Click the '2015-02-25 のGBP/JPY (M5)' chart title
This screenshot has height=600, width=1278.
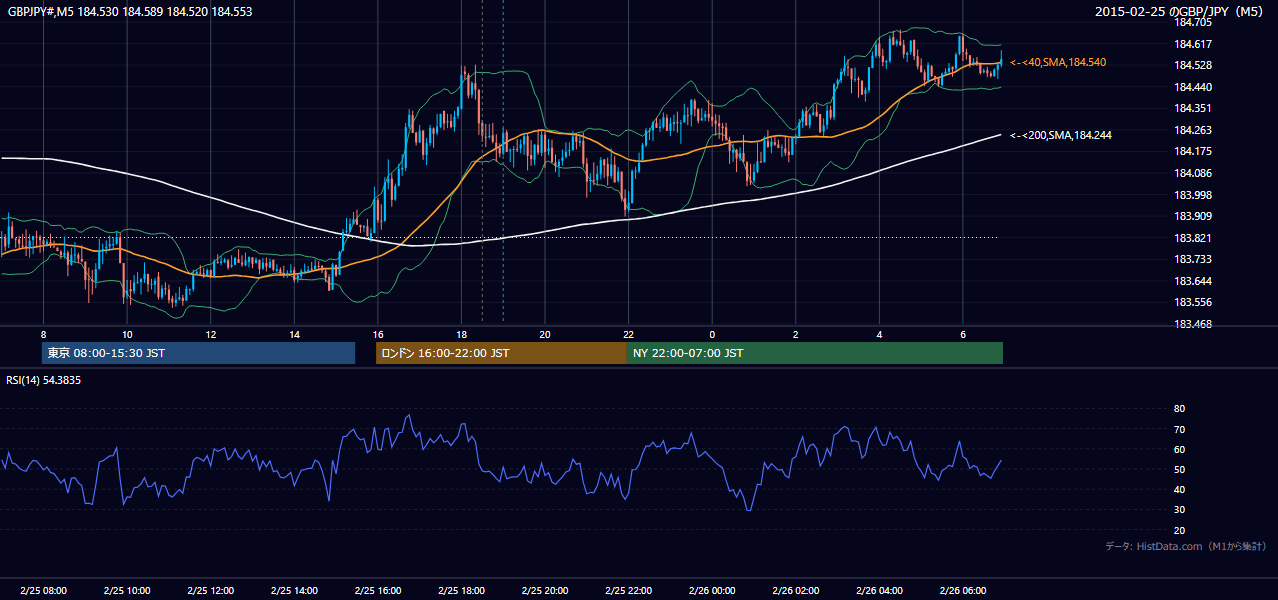tap(1181, 12)
